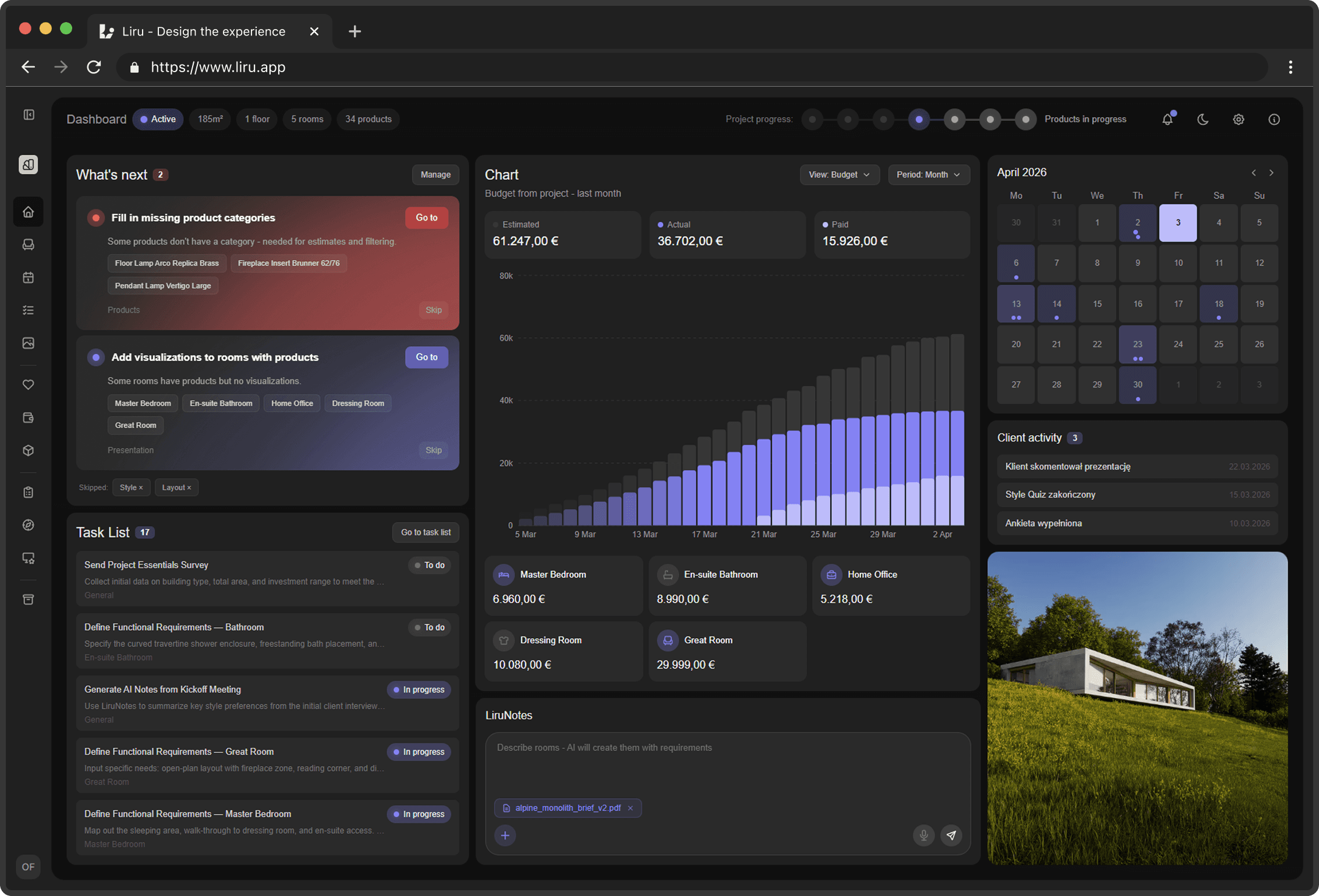The image size is (1319, 896).
Task: Open notifications via the bell icon
Action: coord(1166,119)
